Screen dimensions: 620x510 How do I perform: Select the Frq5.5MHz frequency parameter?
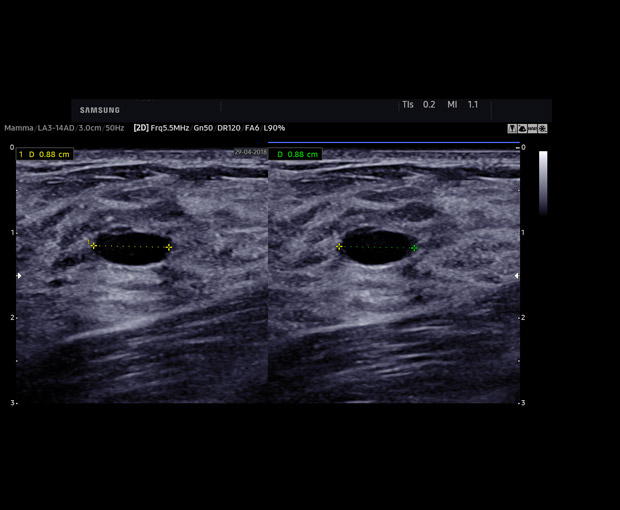point(171,128)
